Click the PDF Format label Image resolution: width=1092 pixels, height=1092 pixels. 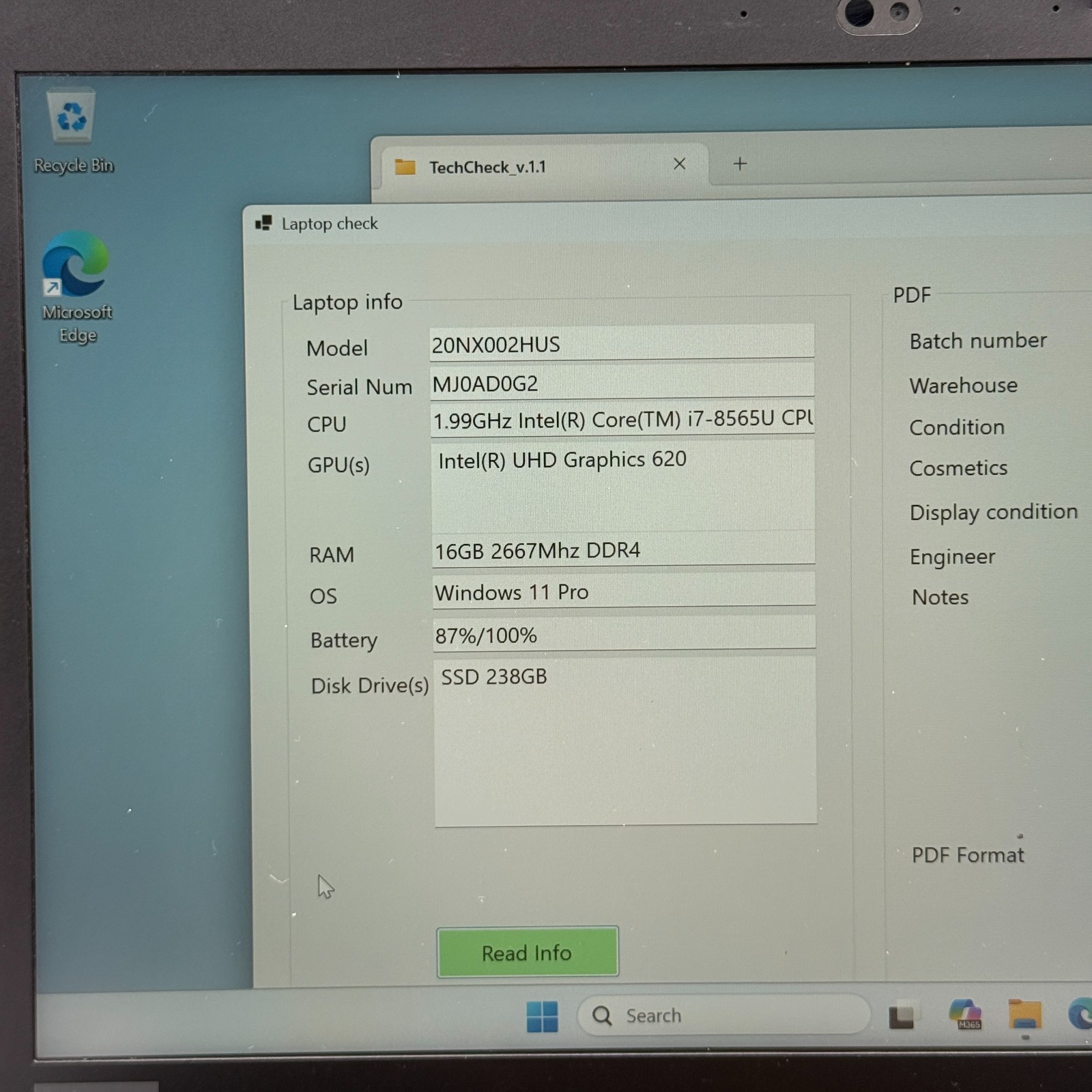[x=968, y=854]
